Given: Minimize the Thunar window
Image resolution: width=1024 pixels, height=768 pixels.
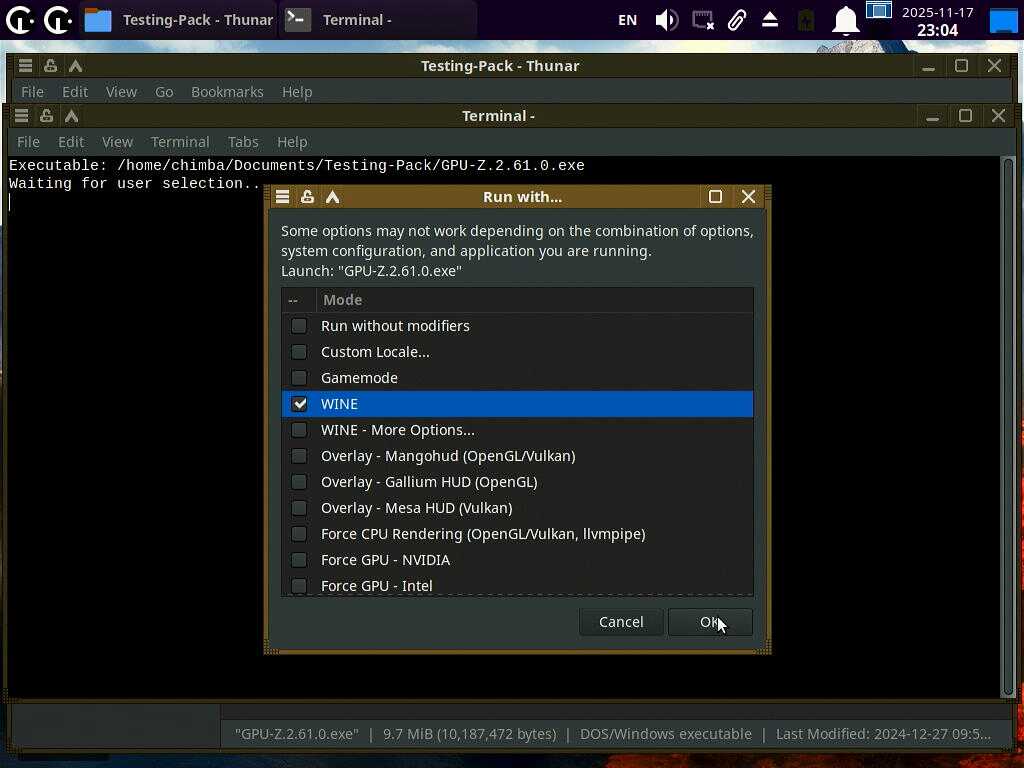Looking at the screenshot, I should coord(928,66).
